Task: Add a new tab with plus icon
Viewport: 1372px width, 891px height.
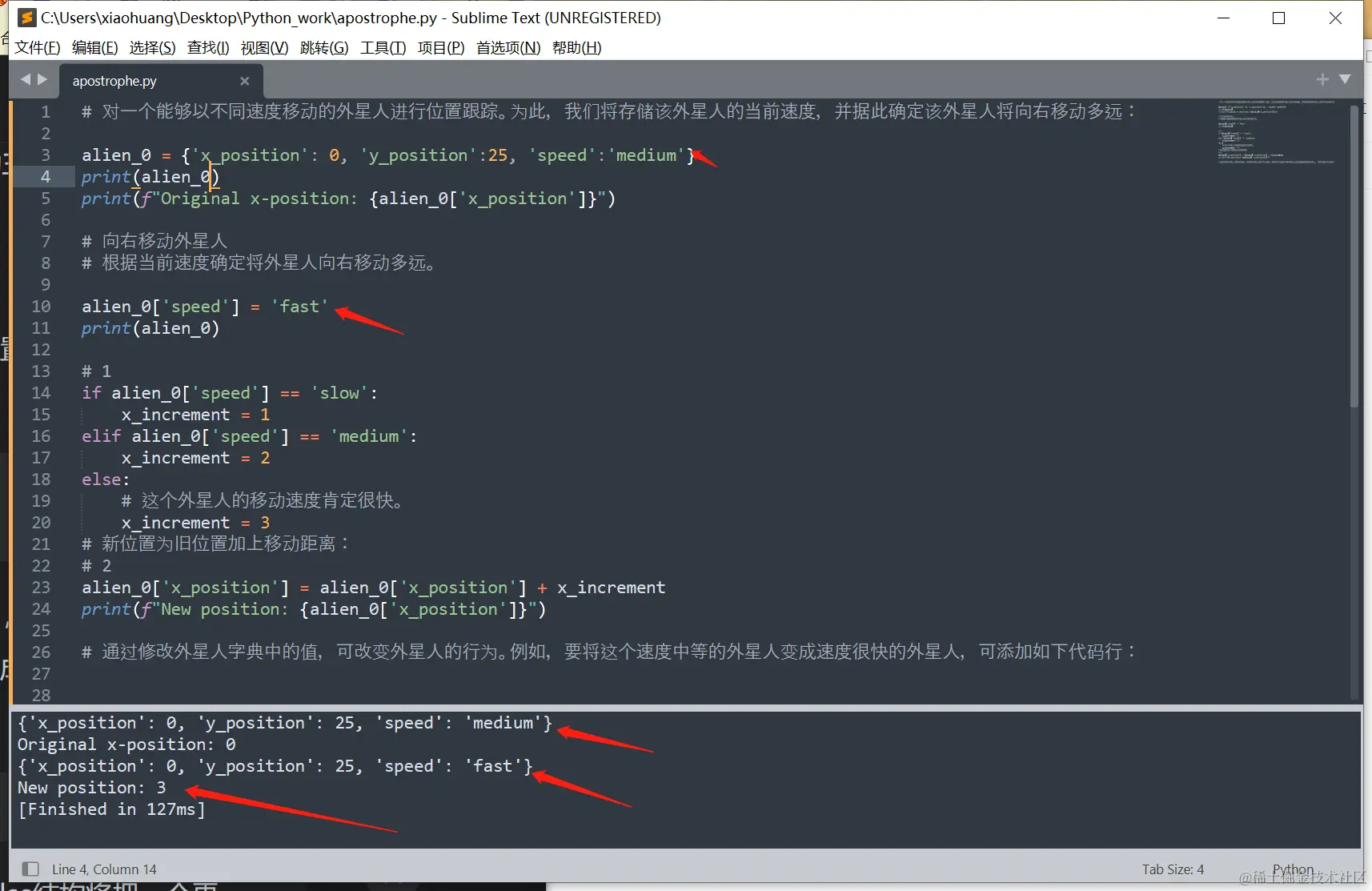Action: pyautogui.click(x=1322, y=79)
